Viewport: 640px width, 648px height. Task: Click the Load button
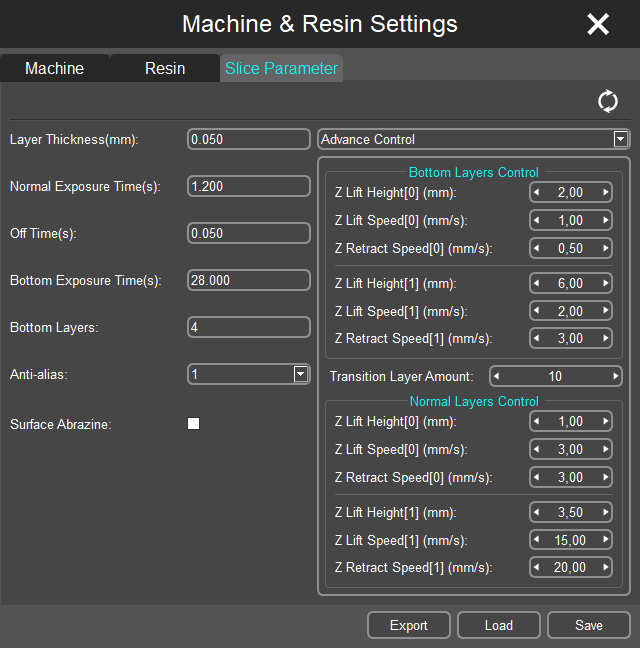point(498,625)
